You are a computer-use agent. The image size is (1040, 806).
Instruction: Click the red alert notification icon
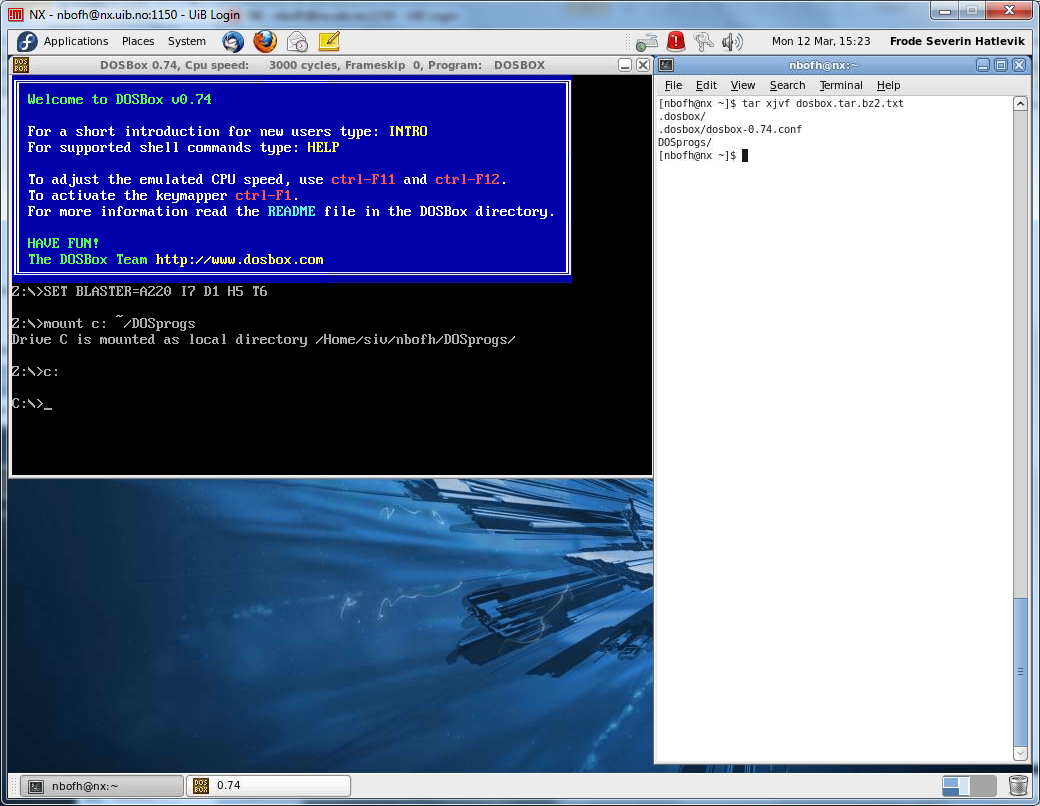[x=676, y=41]
